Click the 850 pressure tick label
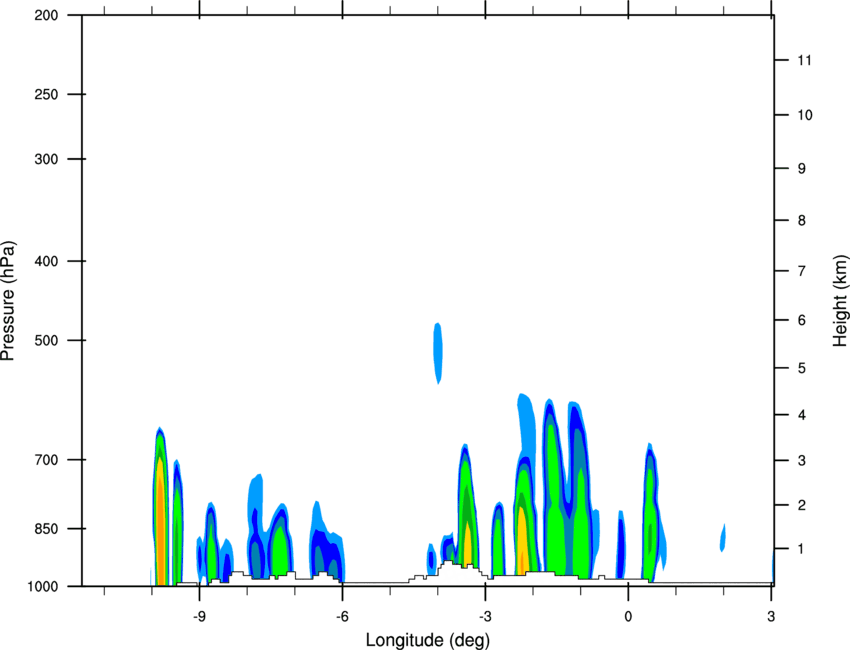 (46, 529)
